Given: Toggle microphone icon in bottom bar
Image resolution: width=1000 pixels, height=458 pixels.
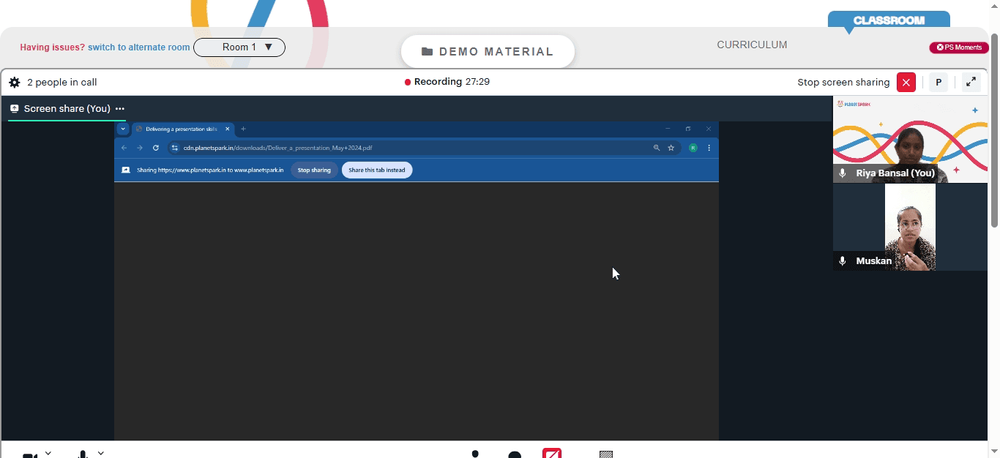Looking at the screenshot, I should click(x=82, y=454).
